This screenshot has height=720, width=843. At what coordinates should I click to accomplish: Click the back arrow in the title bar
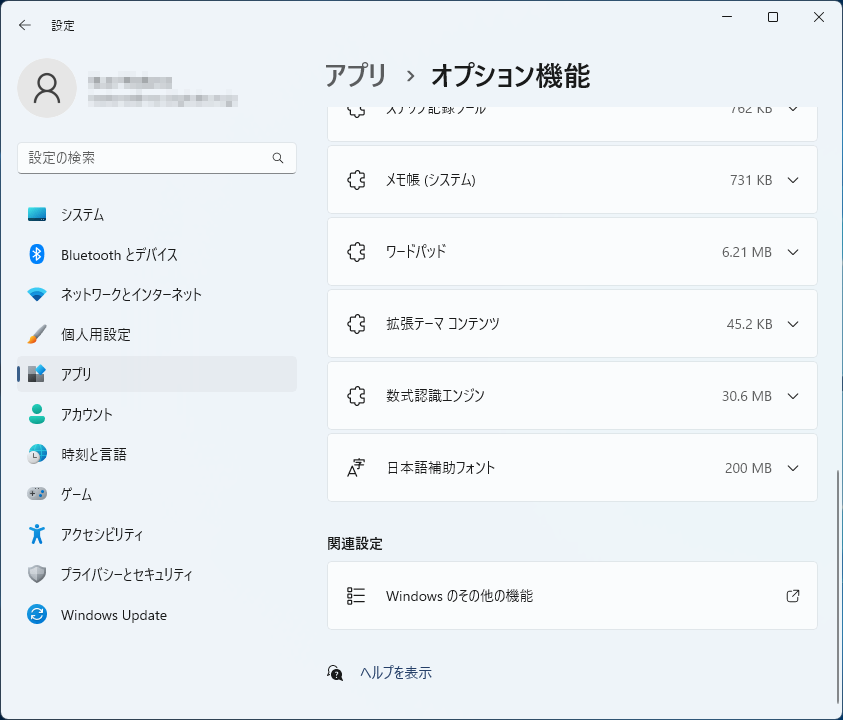click(x=25, y=25)
